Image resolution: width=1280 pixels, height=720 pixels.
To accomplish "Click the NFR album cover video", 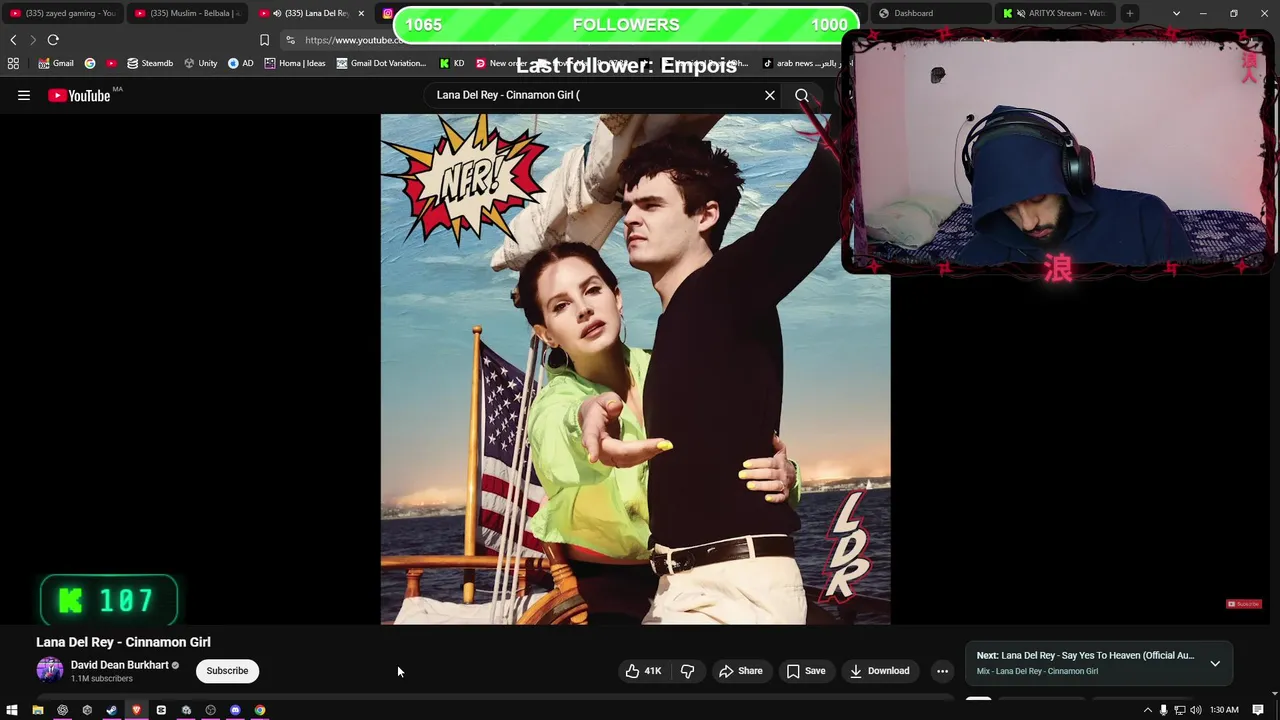I will point(635,369).
